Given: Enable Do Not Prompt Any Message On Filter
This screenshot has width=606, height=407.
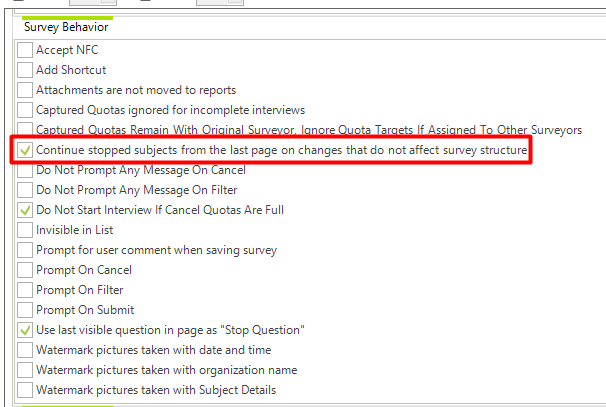Looking at the screenshot, I should (25, 190).
